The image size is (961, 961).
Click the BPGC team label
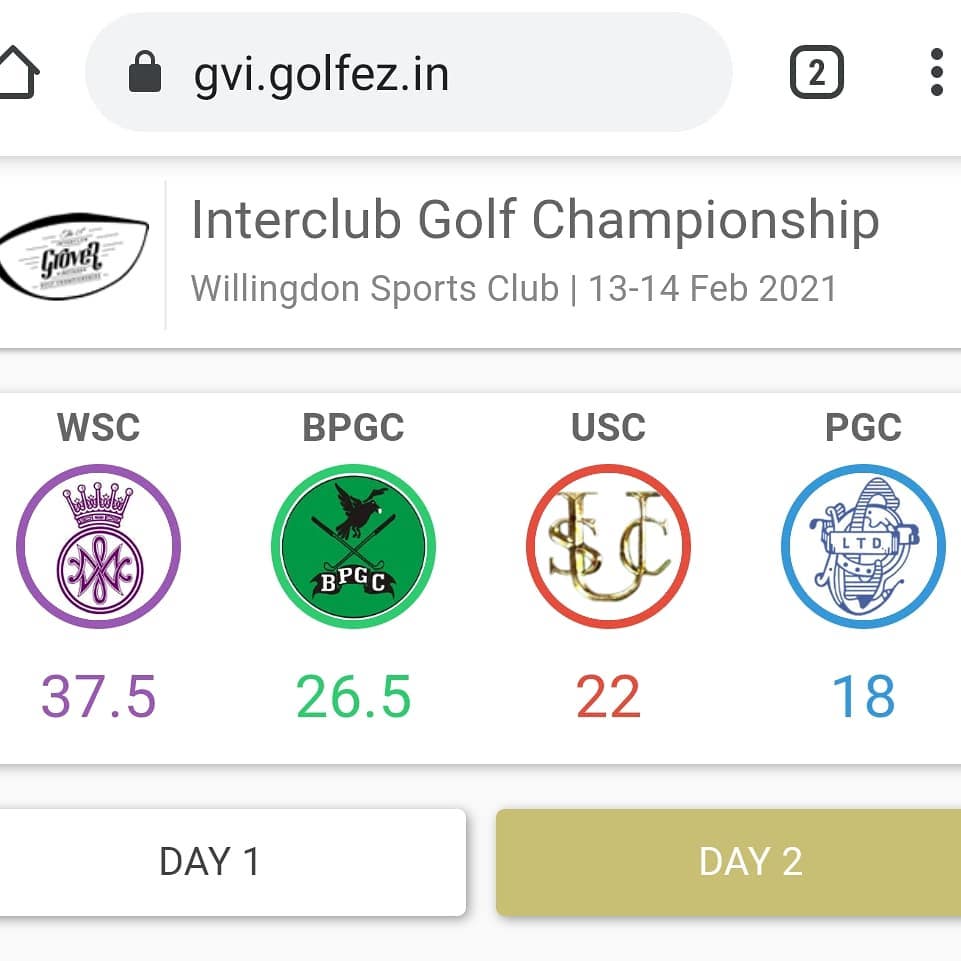coord(354,427)
